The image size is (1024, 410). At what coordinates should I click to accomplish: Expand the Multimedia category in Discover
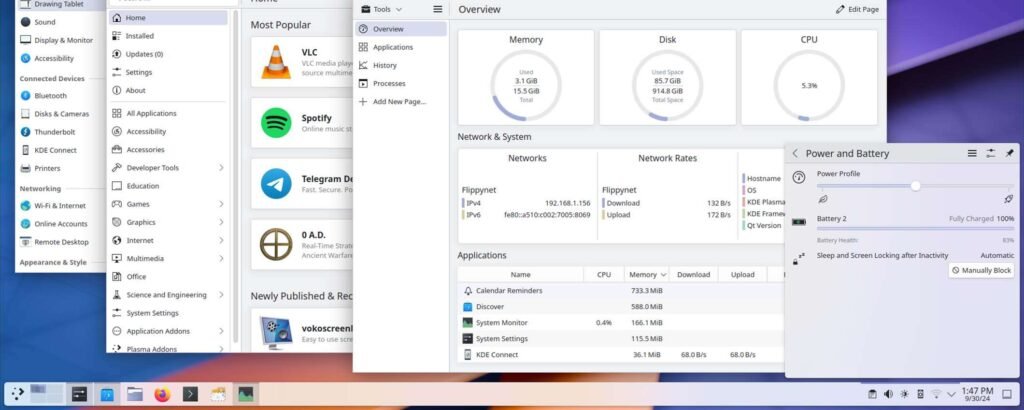click(221, 258)
